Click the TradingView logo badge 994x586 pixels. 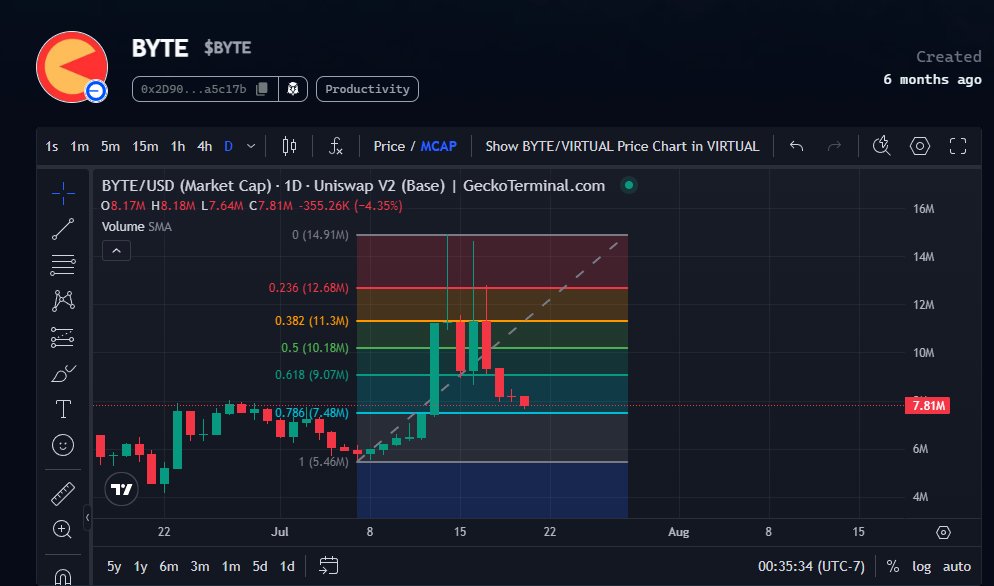(121, 489)
